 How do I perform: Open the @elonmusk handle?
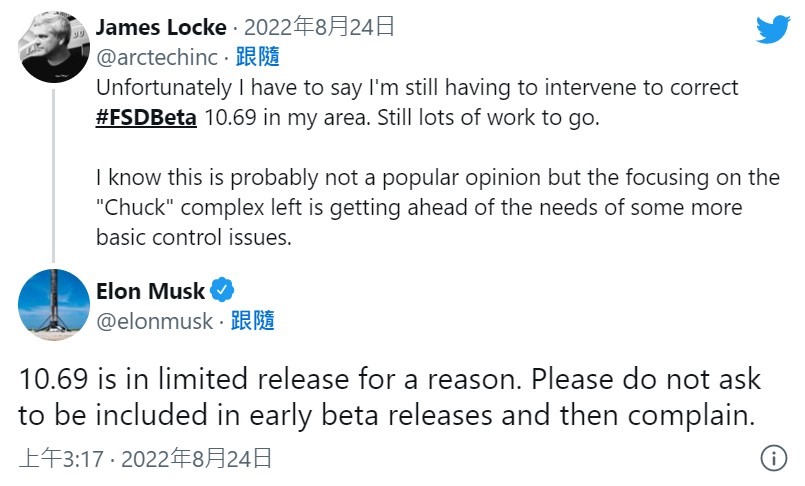(155, 320)
